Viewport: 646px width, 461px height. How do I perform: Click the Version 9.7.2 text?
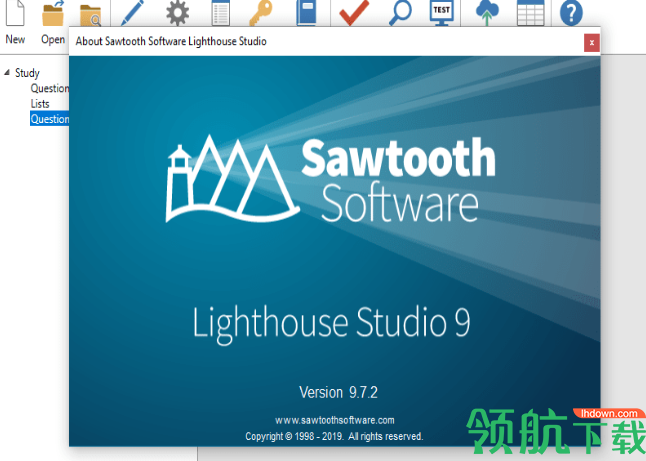coord(338,392)
